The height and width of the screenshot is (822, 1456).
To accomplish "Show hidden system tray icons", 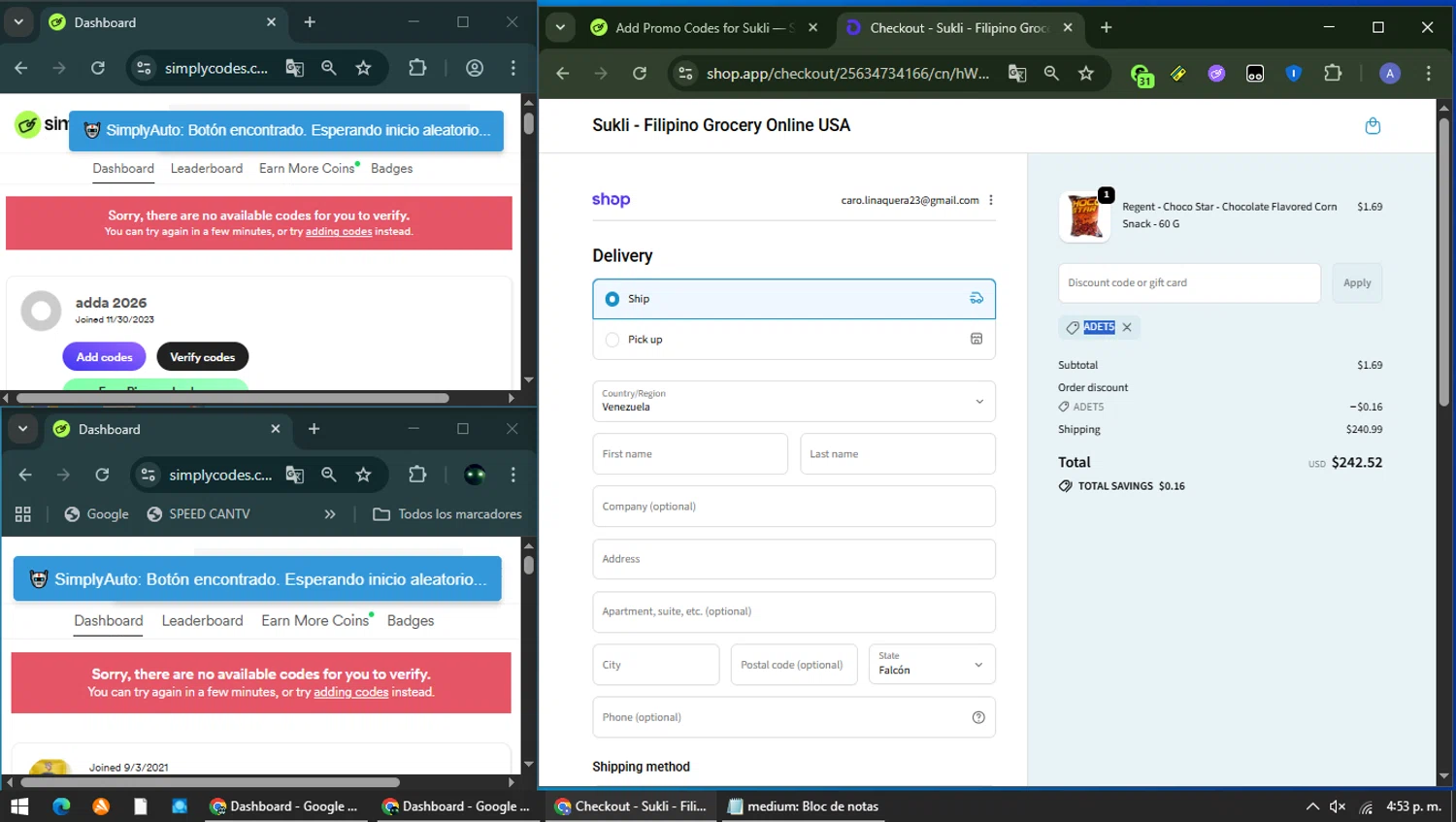I will click(1312, 806).
